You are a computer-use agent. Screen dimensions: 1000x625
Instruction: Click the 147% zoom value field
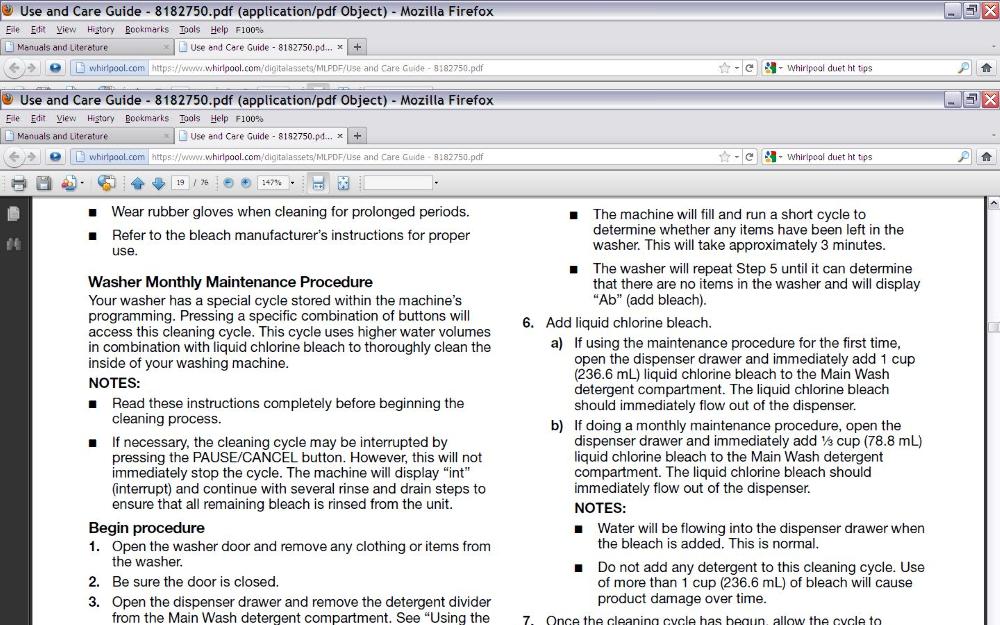coord(272,183)
